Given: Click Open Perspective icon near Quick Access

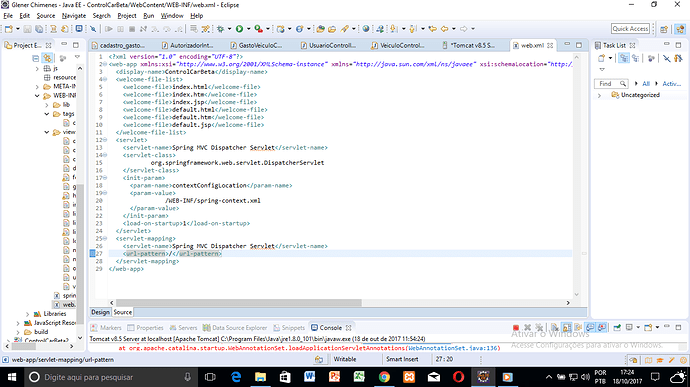Looking at the screenshot, I should click(664, 29).
